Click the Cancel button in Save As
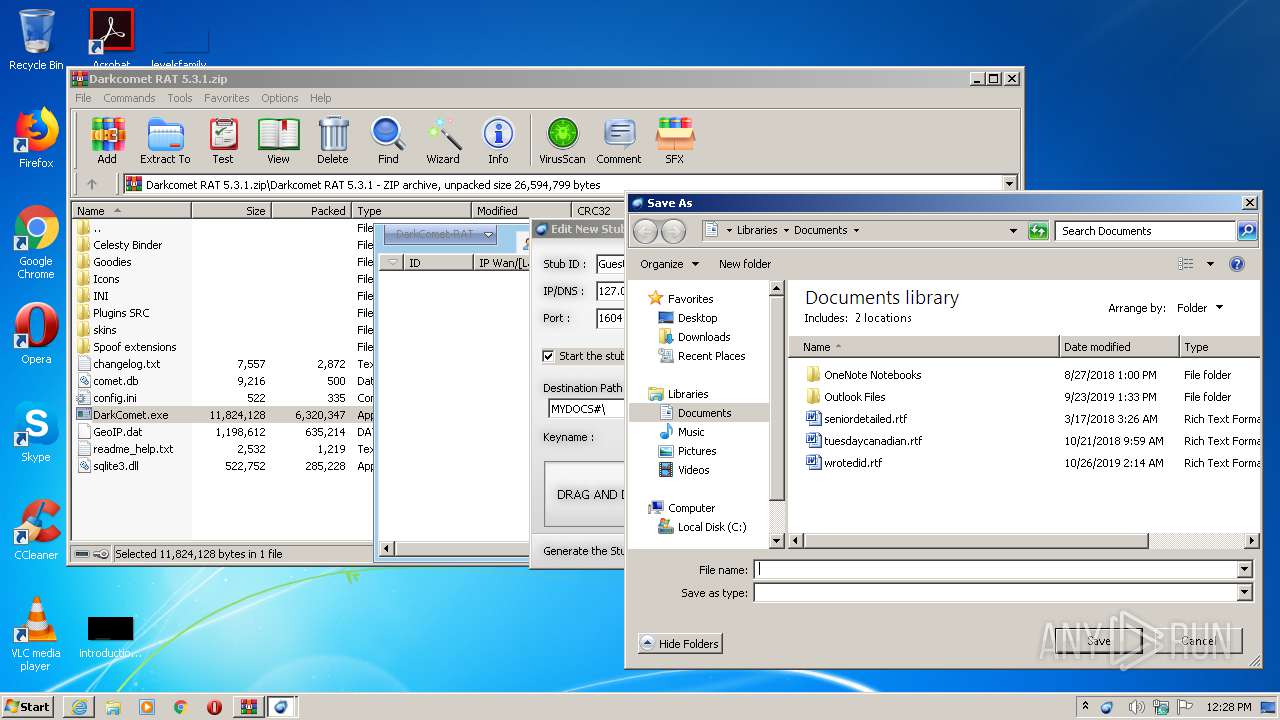1280x720 pixels. click(1198, 641)
